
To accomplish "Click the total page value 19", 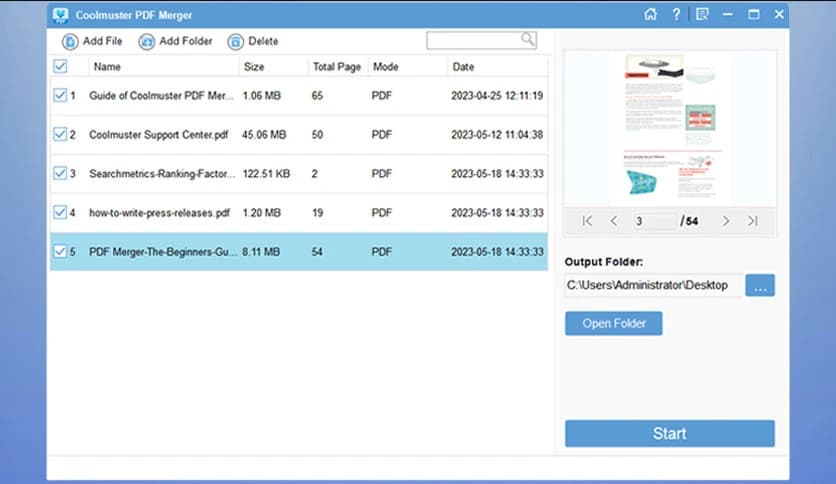I will point(317,213).
